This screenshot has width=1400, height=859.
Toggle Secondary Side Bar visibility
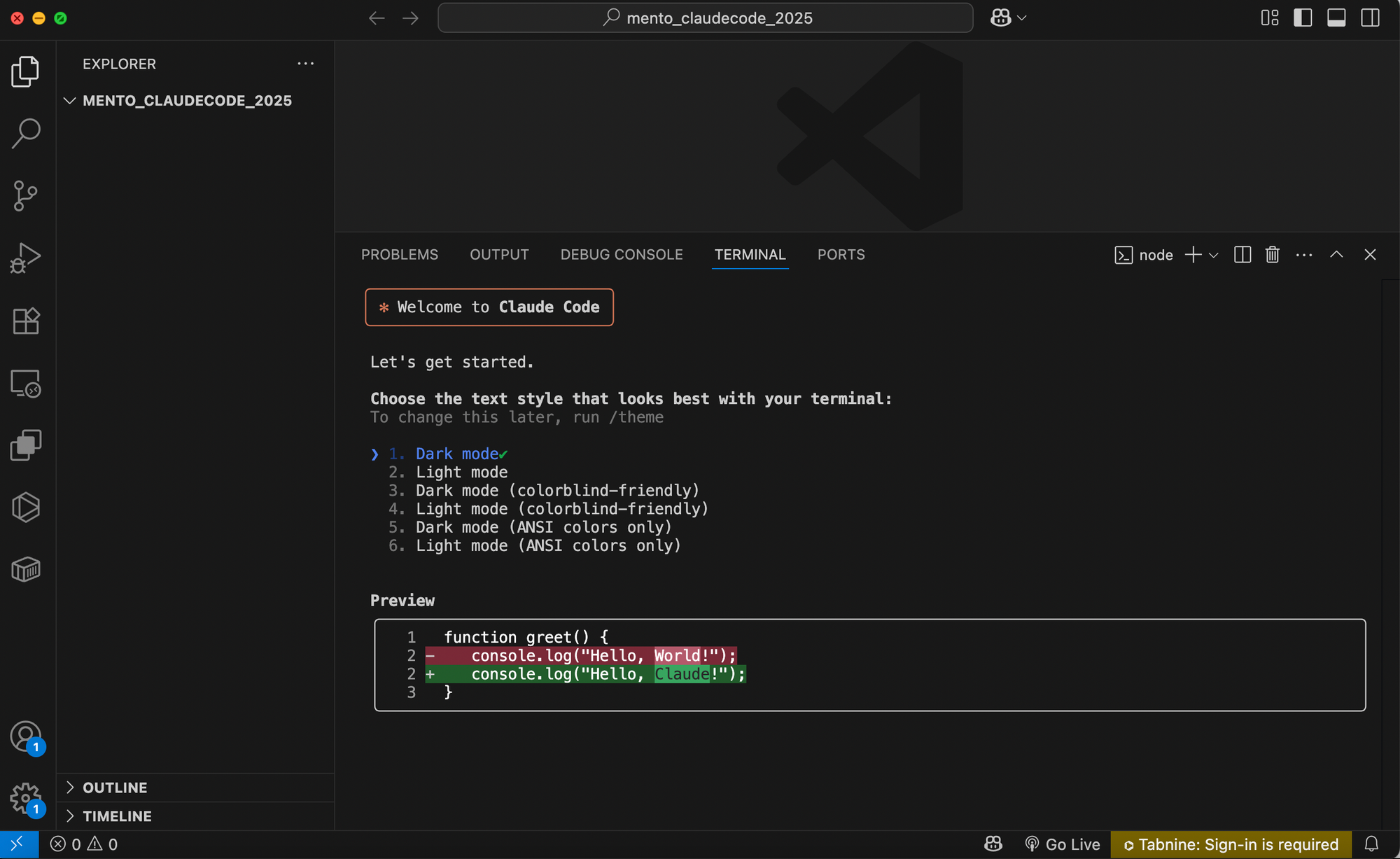(x=1370, y=18)
